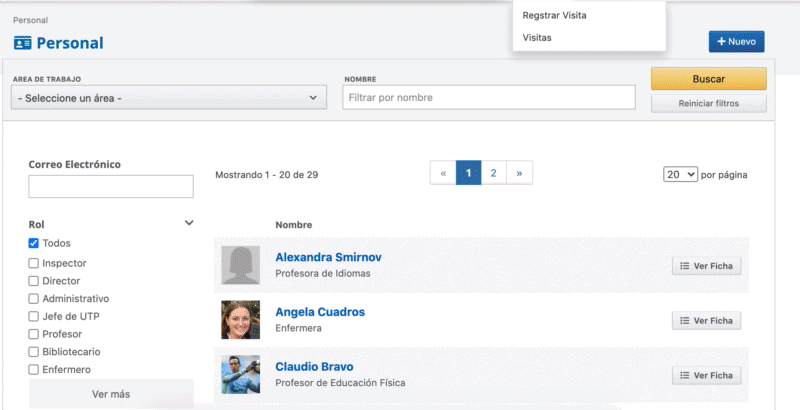This screenshot has width=800, height=410.
Task: Collapse the Rol filter chevron
Action: [x=189, y=224]
